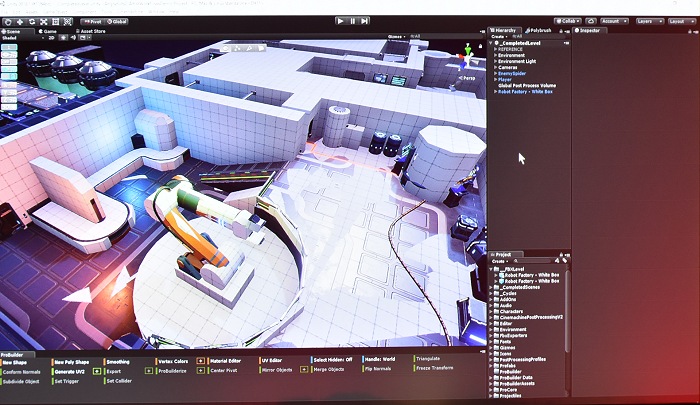This screenshot has width=700, height=405.
Task: Click the ProBuilder New Shape button
Action: pos(15,363)
